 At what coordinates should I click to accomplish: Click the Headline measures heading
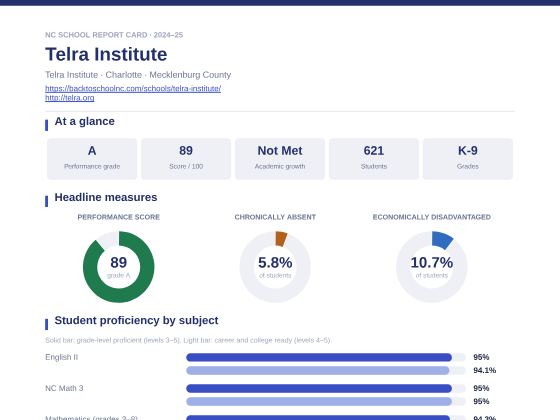click(x=106, y=197)
